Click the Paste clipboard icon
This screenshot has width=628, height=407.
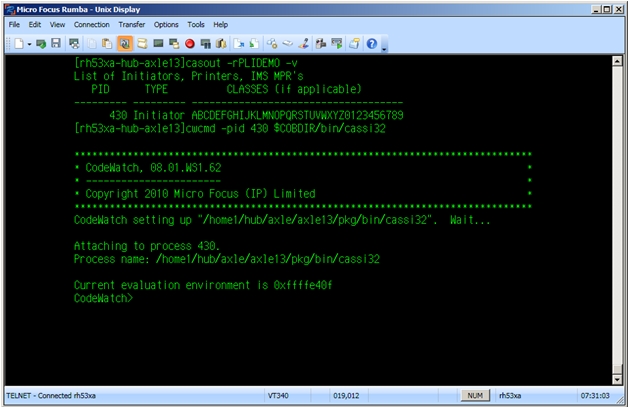tap(107, 43)
